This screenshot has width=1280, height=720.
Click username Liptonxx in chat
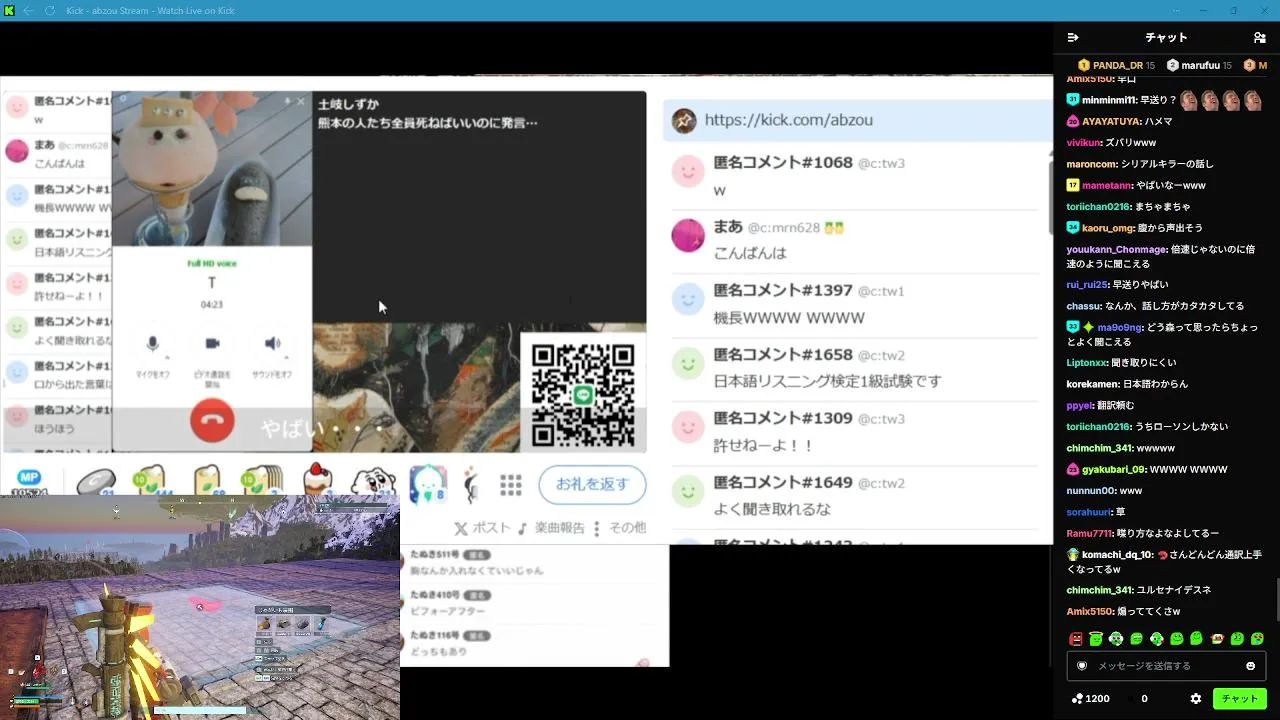click(x=1086, y=363)
